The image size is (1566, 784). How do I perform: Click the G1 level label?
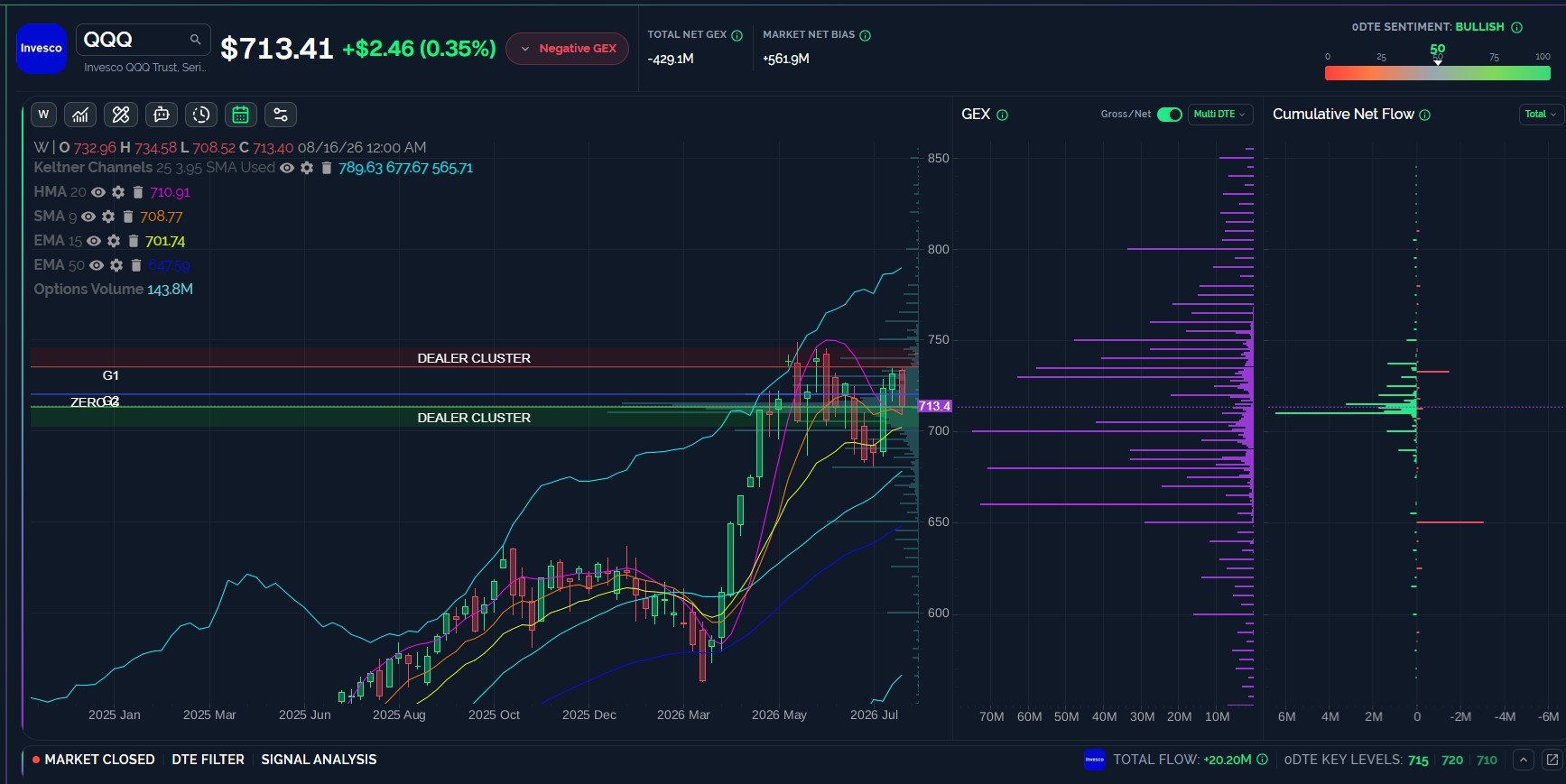tap(111, 375)
